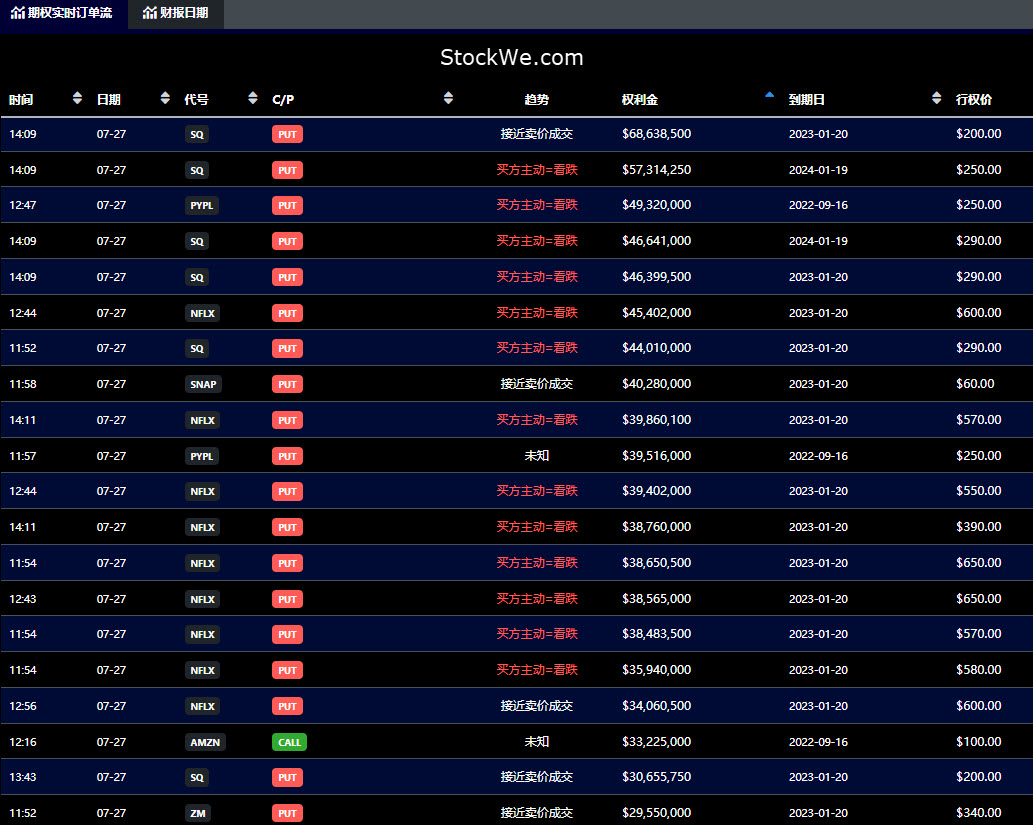Click the time cell 12:47
The height and width of the screenshot is (825, 1033).
(23, 205)
